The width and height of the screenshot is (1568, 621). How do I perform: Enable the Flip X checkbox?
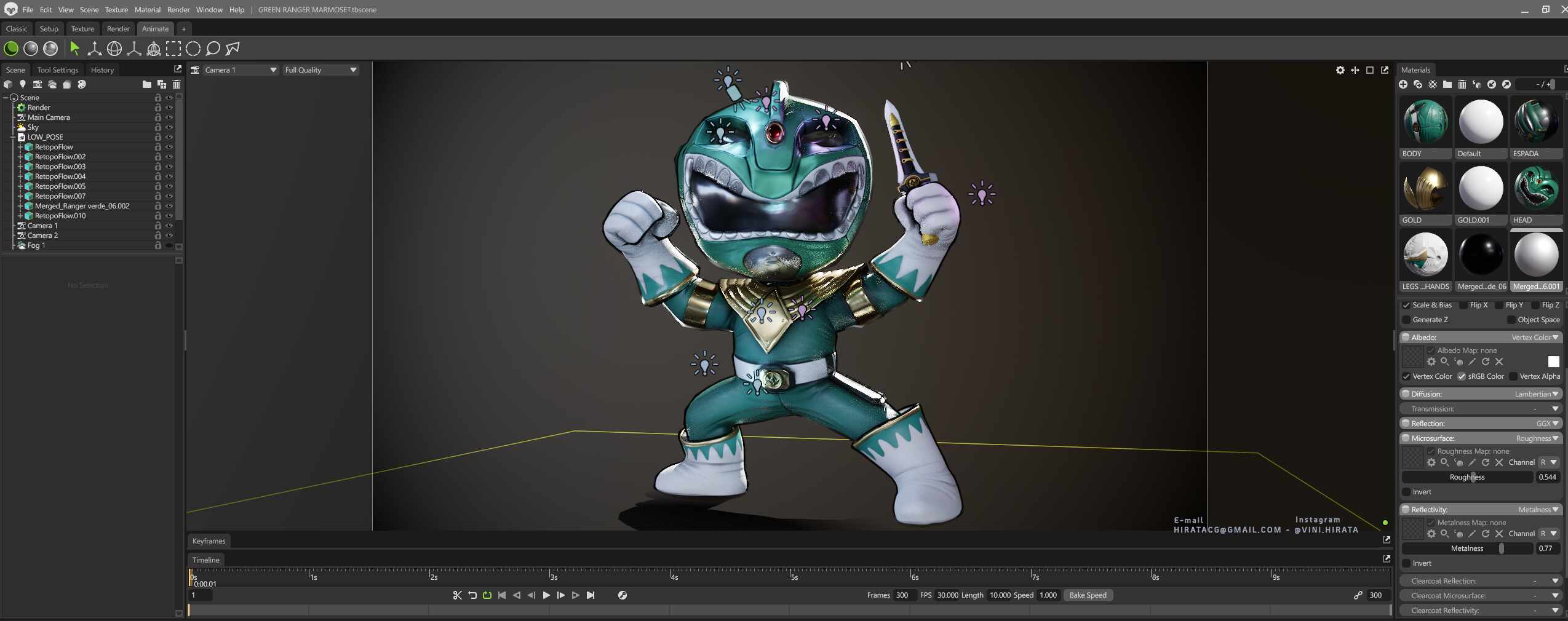(x=1463, y=305)
